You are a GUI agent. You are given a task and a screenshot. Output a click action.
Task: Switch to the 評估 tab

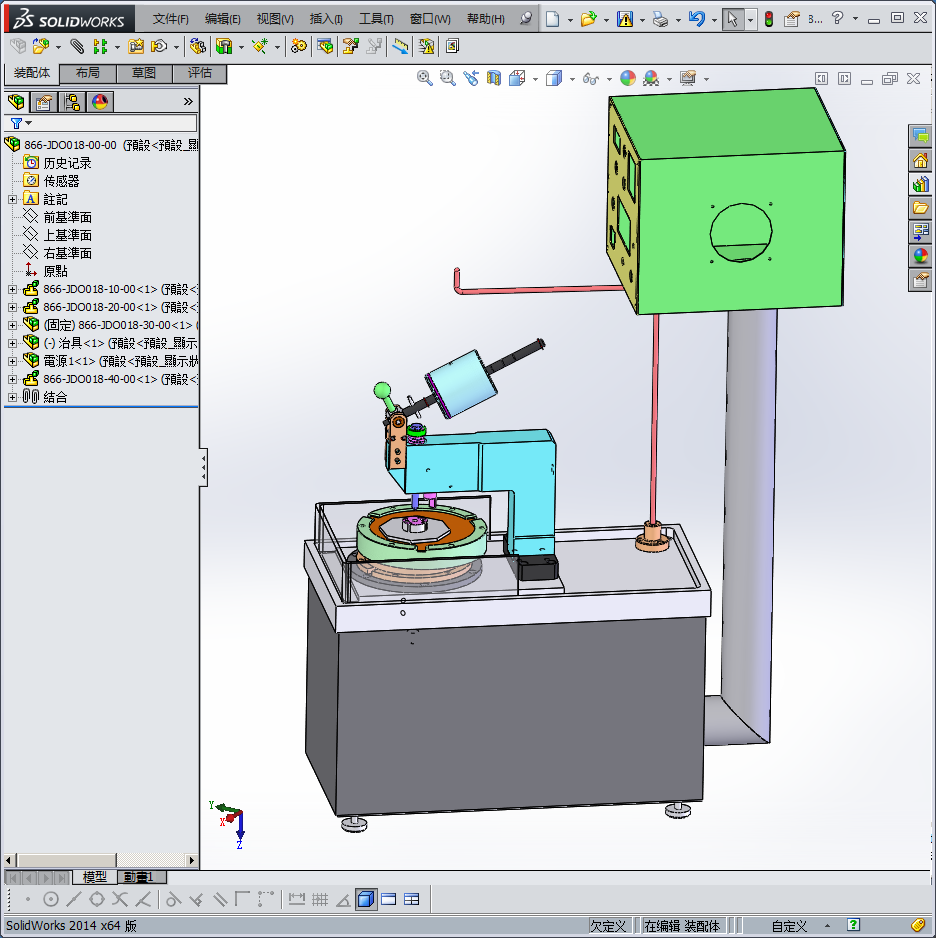tap(200, 73)
